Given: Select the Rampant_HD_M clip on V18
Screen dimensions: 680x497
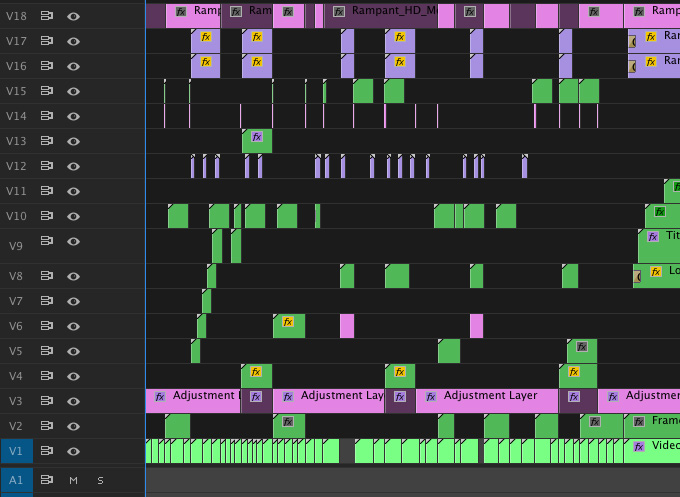Looking at the screenshot, I should click(x=381, y=16).
